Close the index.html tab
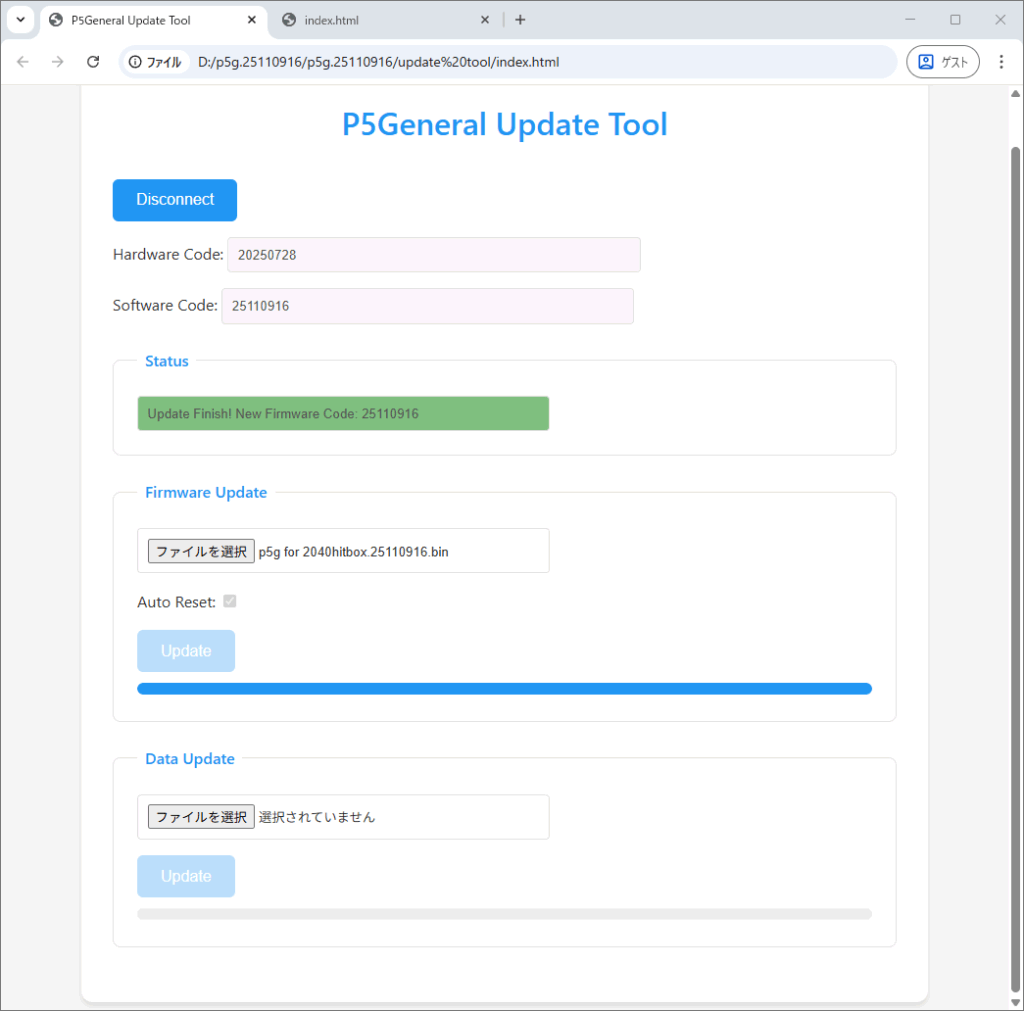The width and height of the screenshot is (1024, 1011). (x=485, y=20)
